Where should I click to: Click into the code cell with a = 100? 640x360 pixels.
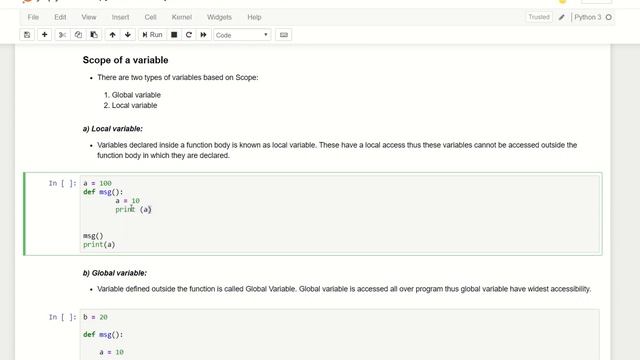340,214
